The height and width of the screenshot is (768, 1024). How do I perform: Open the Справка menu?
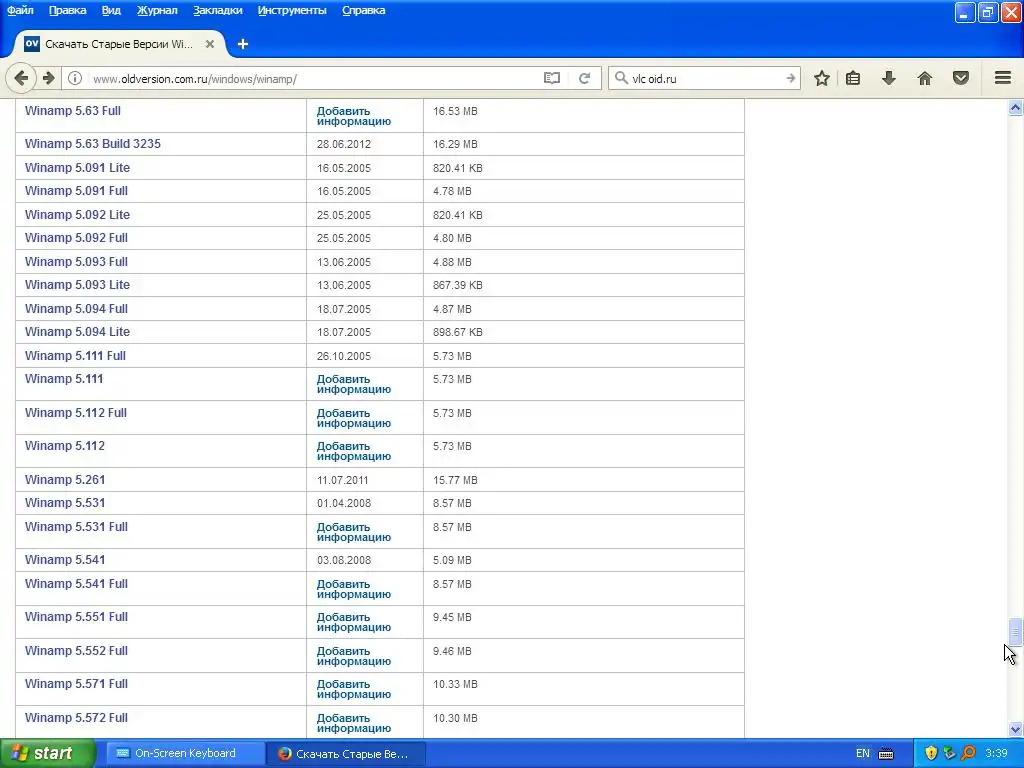364,10
